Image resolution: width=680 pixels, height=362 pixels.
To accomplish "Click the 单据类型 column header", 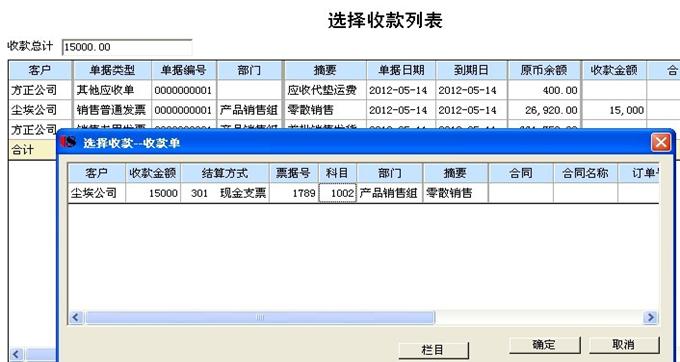I will click(112, 70).
